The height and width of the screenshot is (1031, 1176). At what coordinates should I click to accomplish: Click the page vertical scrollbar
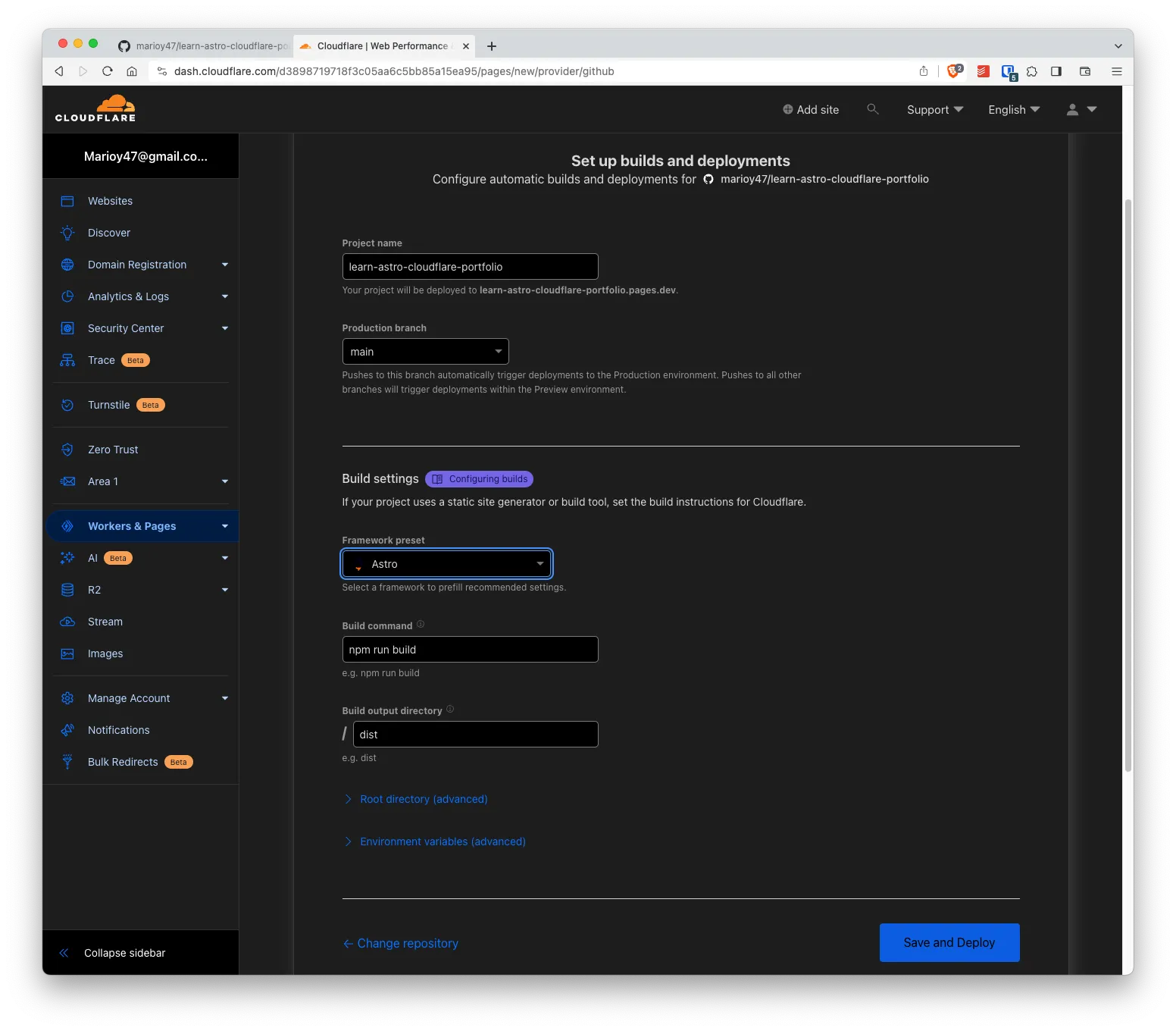(1128, 485)
